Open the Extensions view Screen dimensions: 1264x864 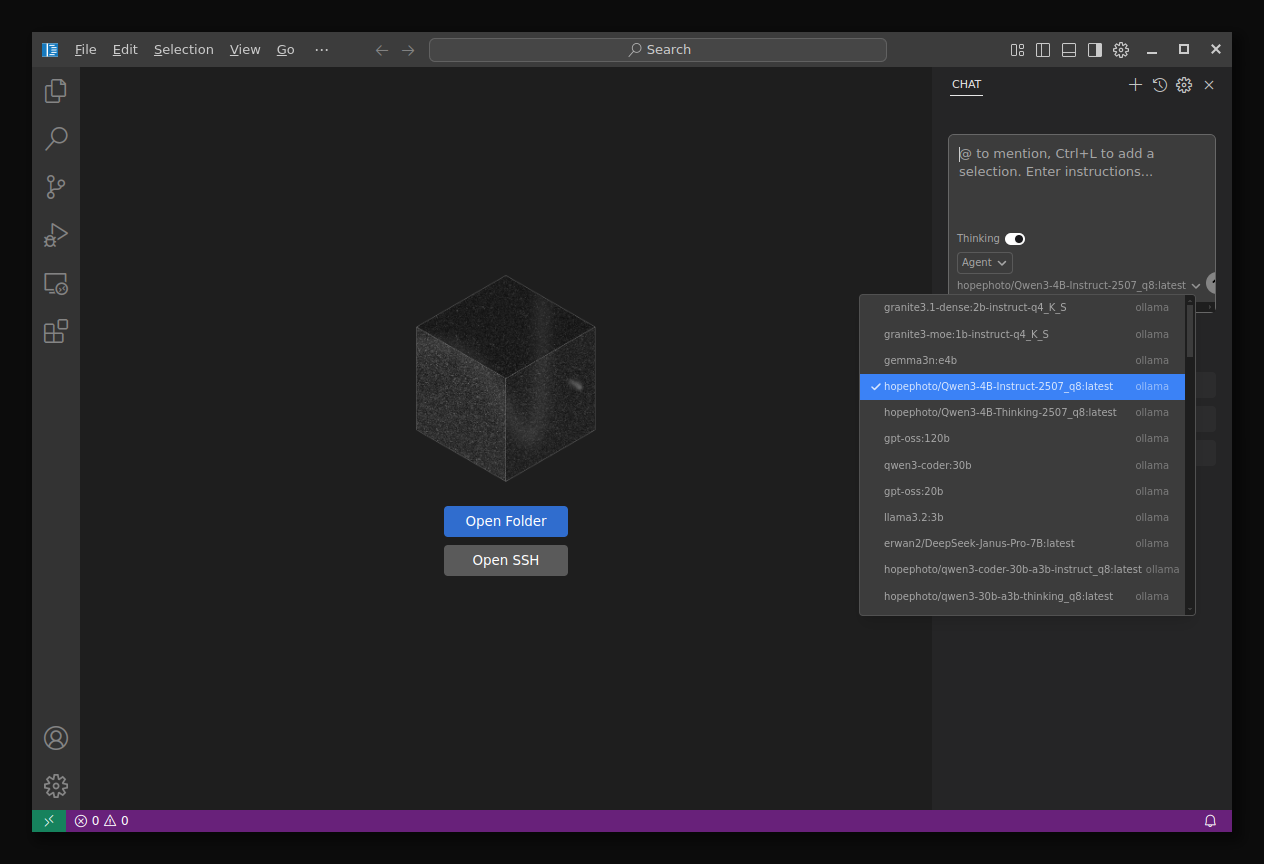(x=56, y=331)
